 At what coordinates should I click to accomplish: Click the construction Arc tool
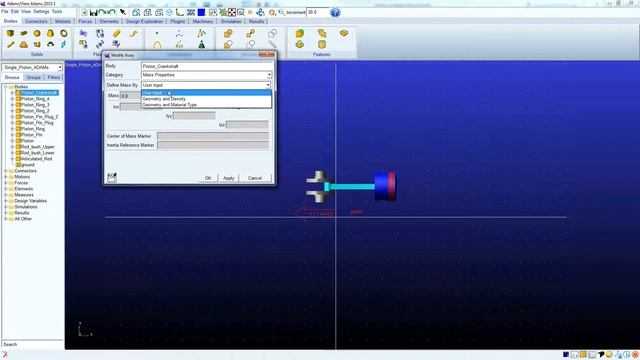(x=157, y=44)
